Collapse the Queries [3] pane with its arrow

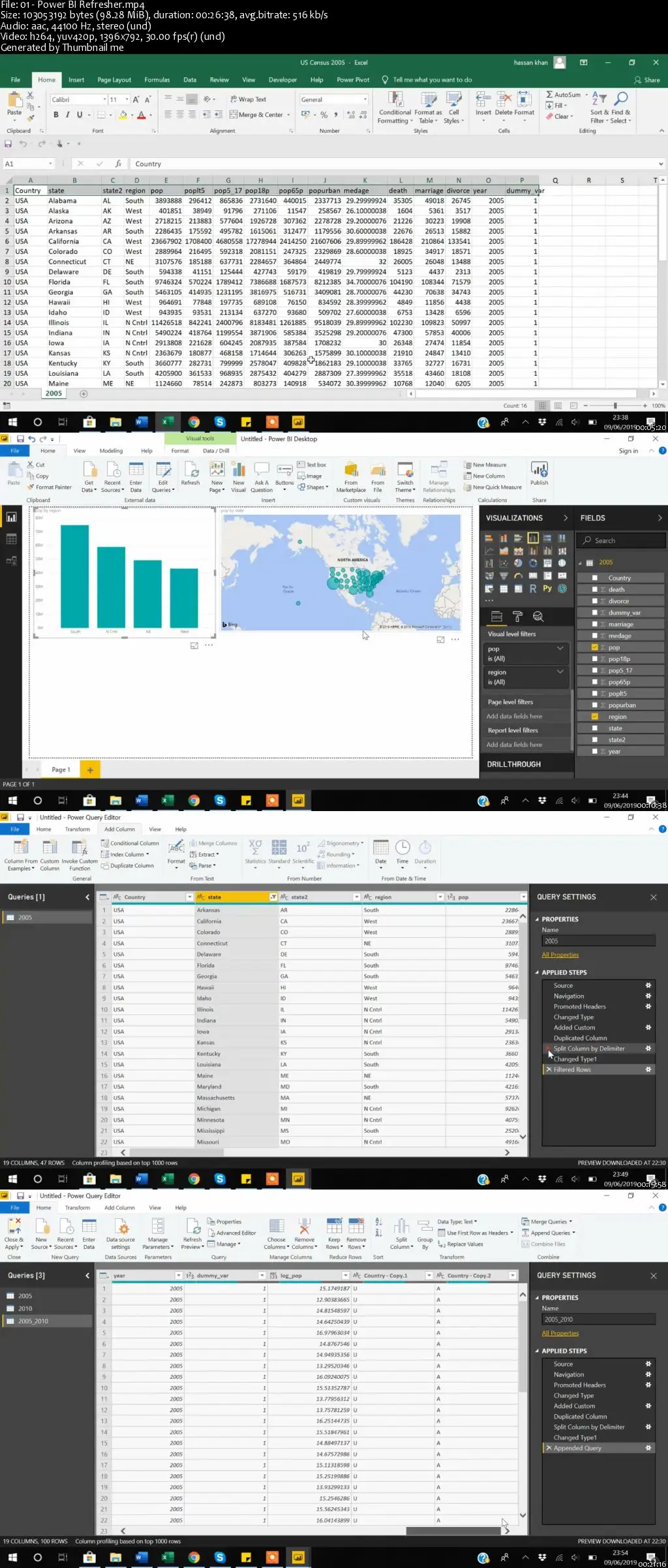tap(87, 1276)
